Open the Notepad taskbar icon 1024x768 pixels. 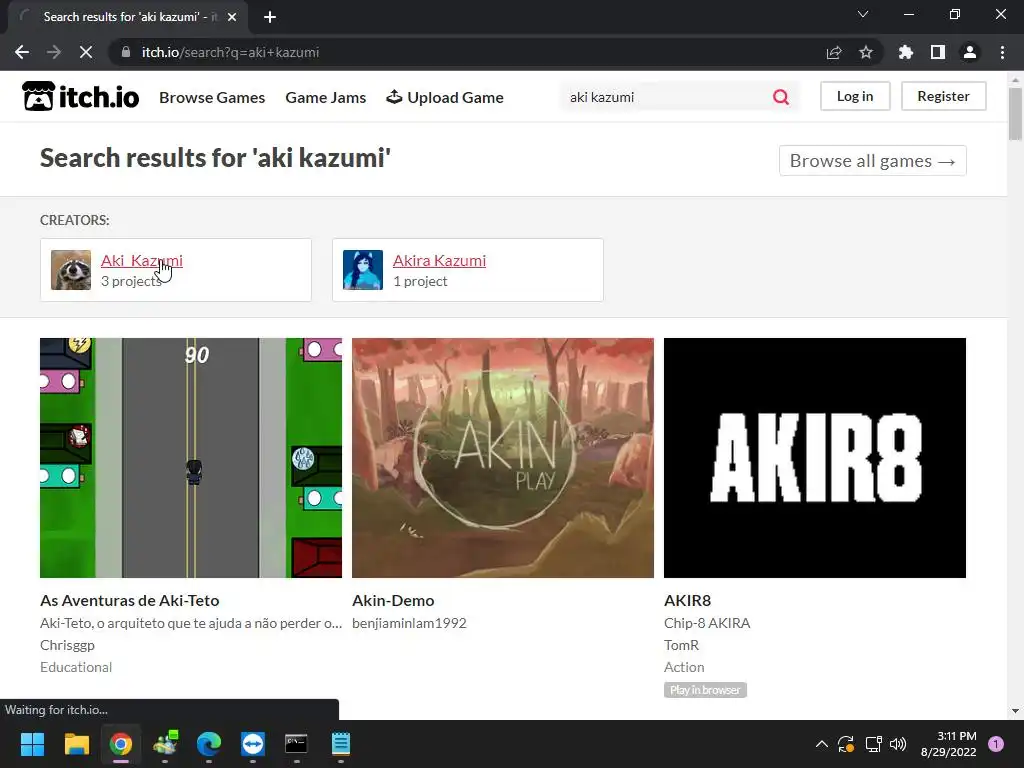coord(341,743)
